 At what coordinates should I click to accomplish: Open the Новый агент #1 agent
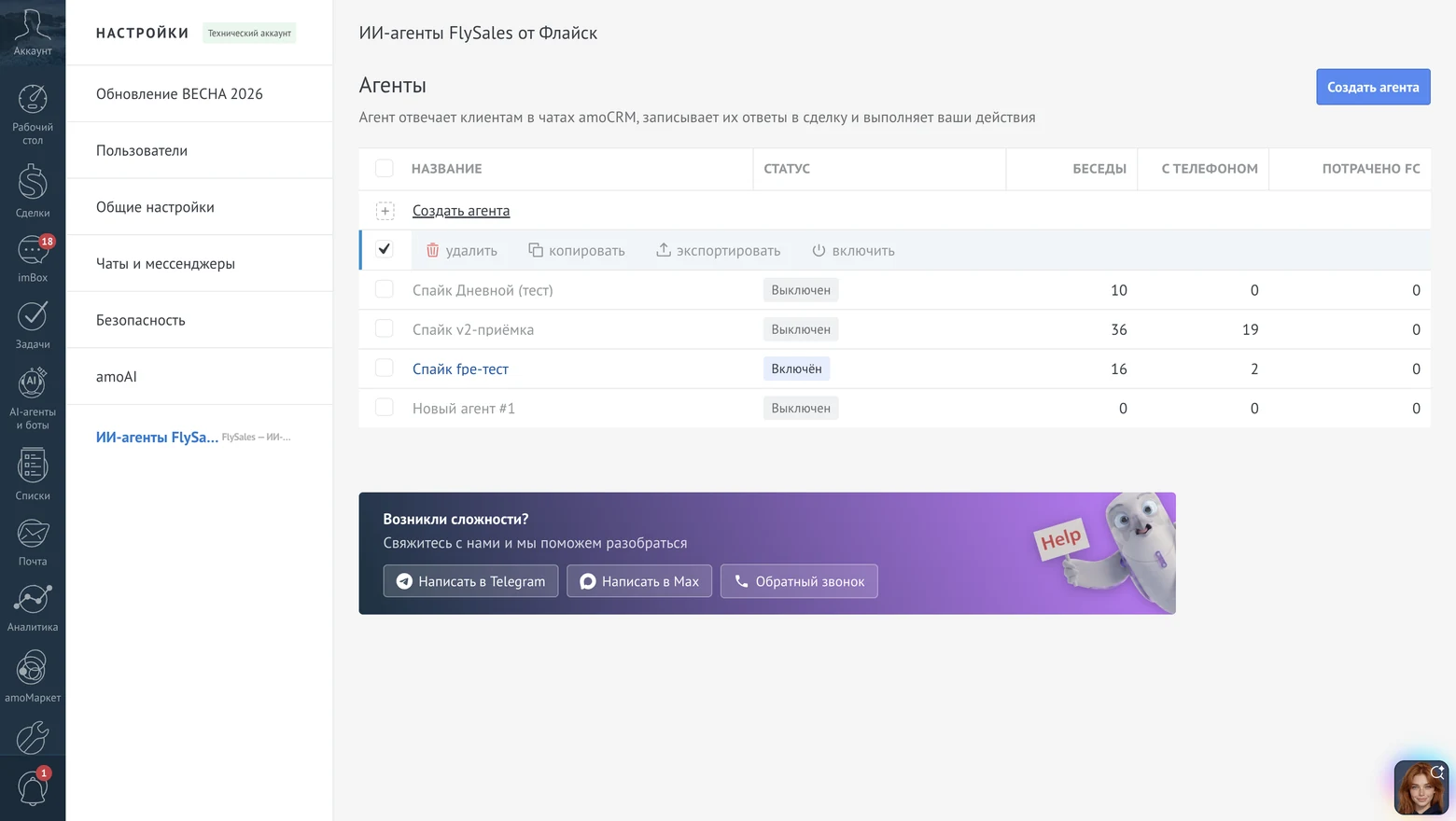pos(464,409)
